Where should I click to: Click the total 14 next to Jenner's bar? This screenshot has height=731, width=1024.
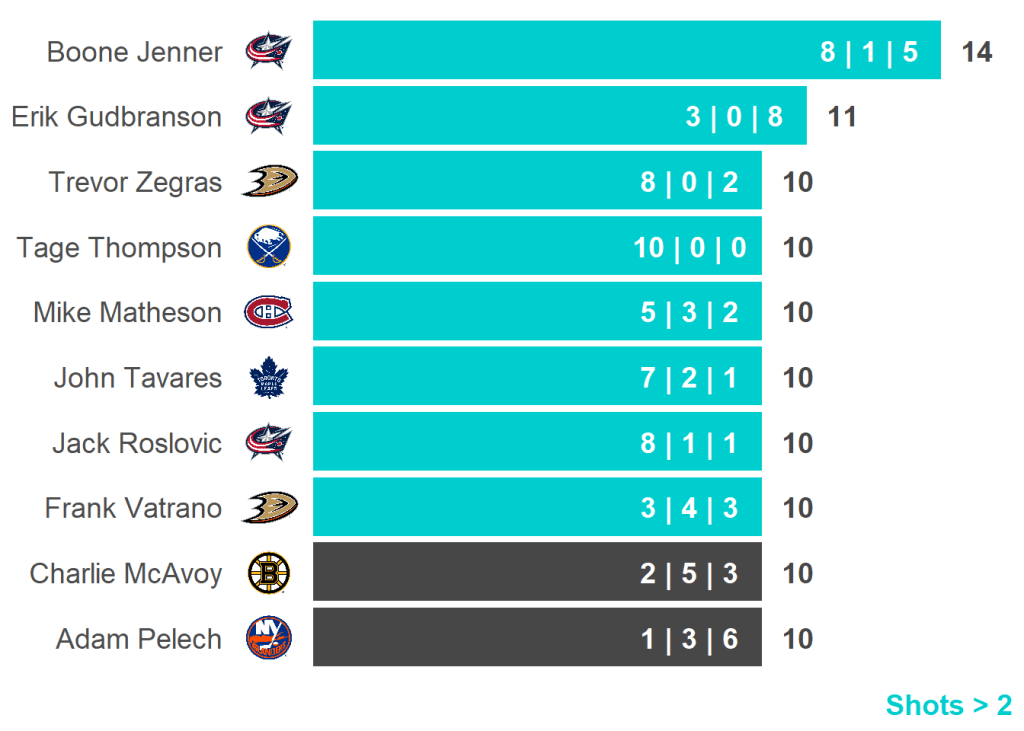click(976, 52)
